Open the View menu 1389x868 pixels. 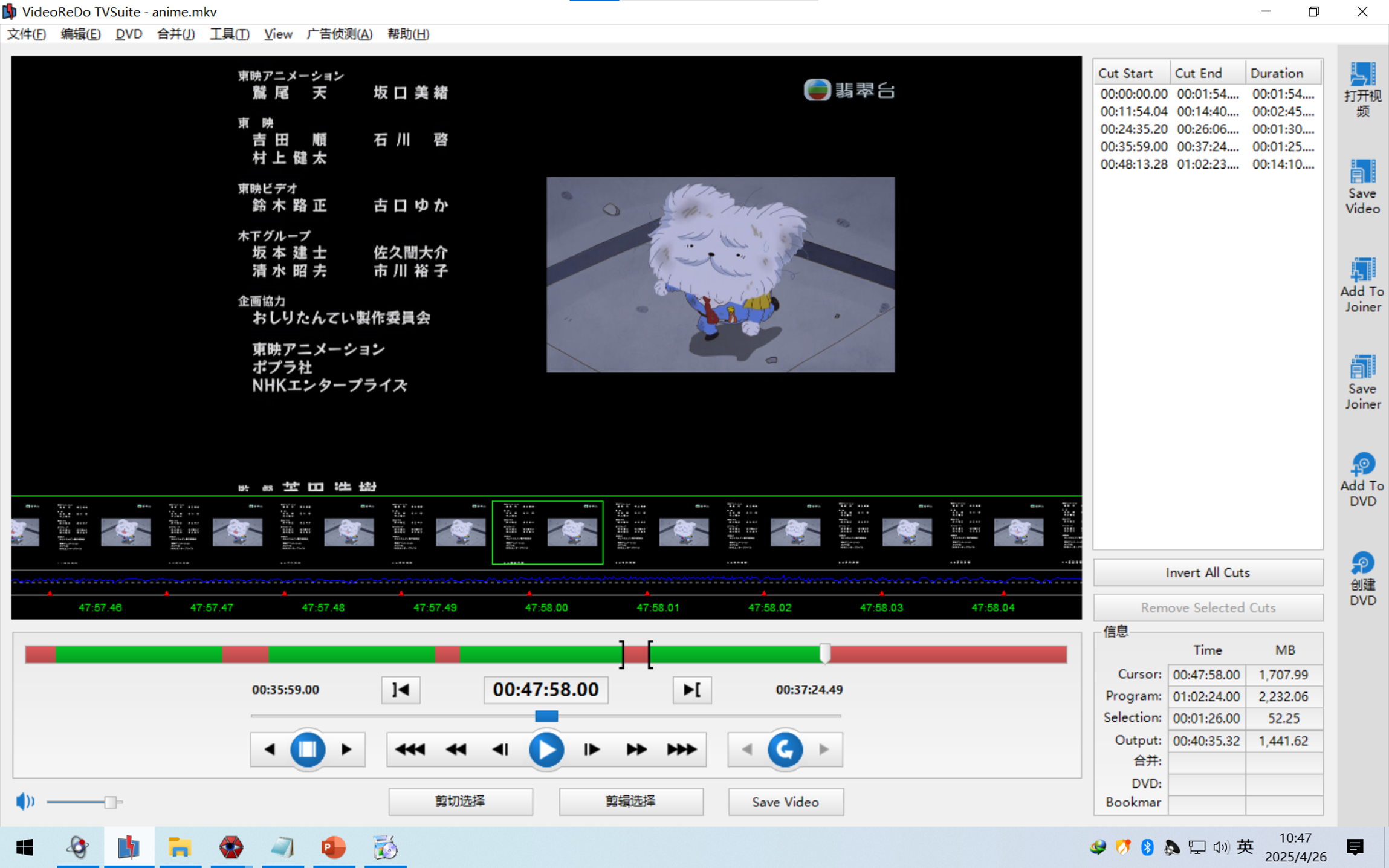click(278, 34)
